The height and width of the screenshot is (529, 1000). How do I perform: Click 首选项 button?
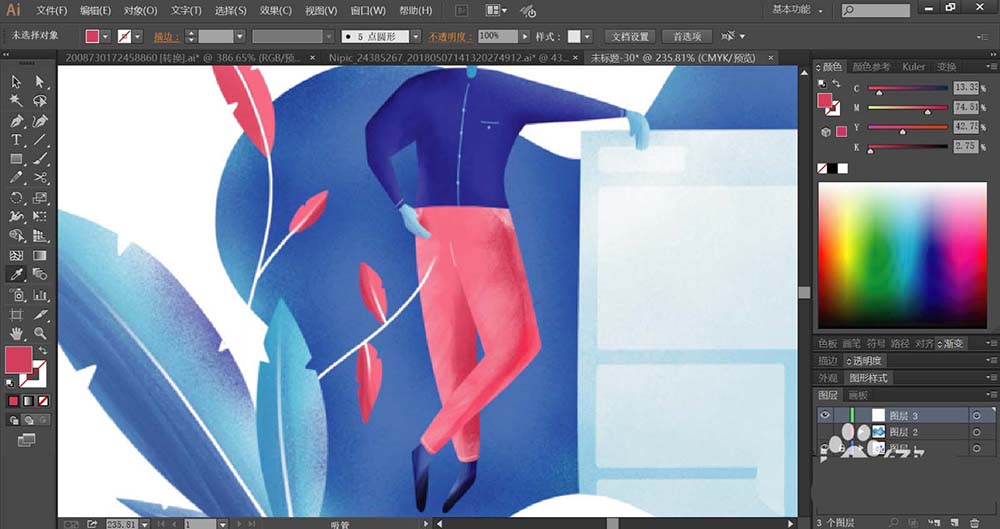(687, 36)
